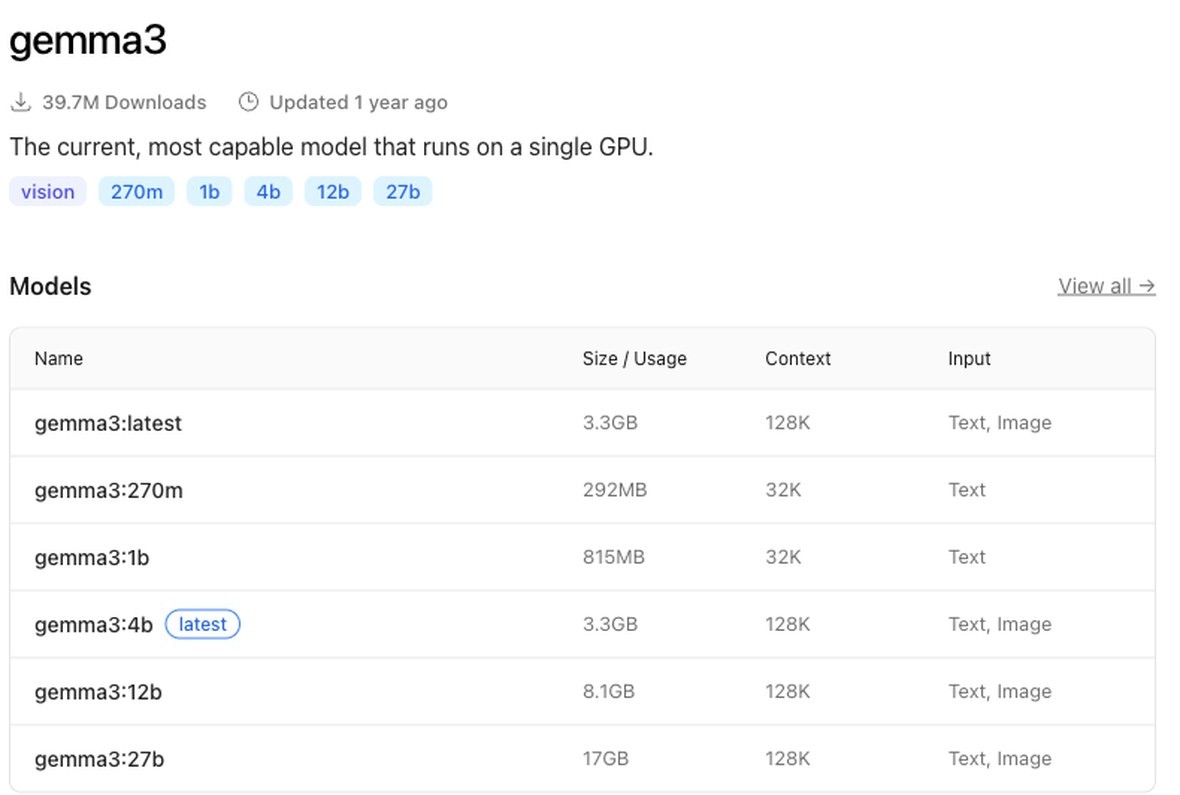
Task: Click the 292MB size value
Action: [x=615, y=490]
